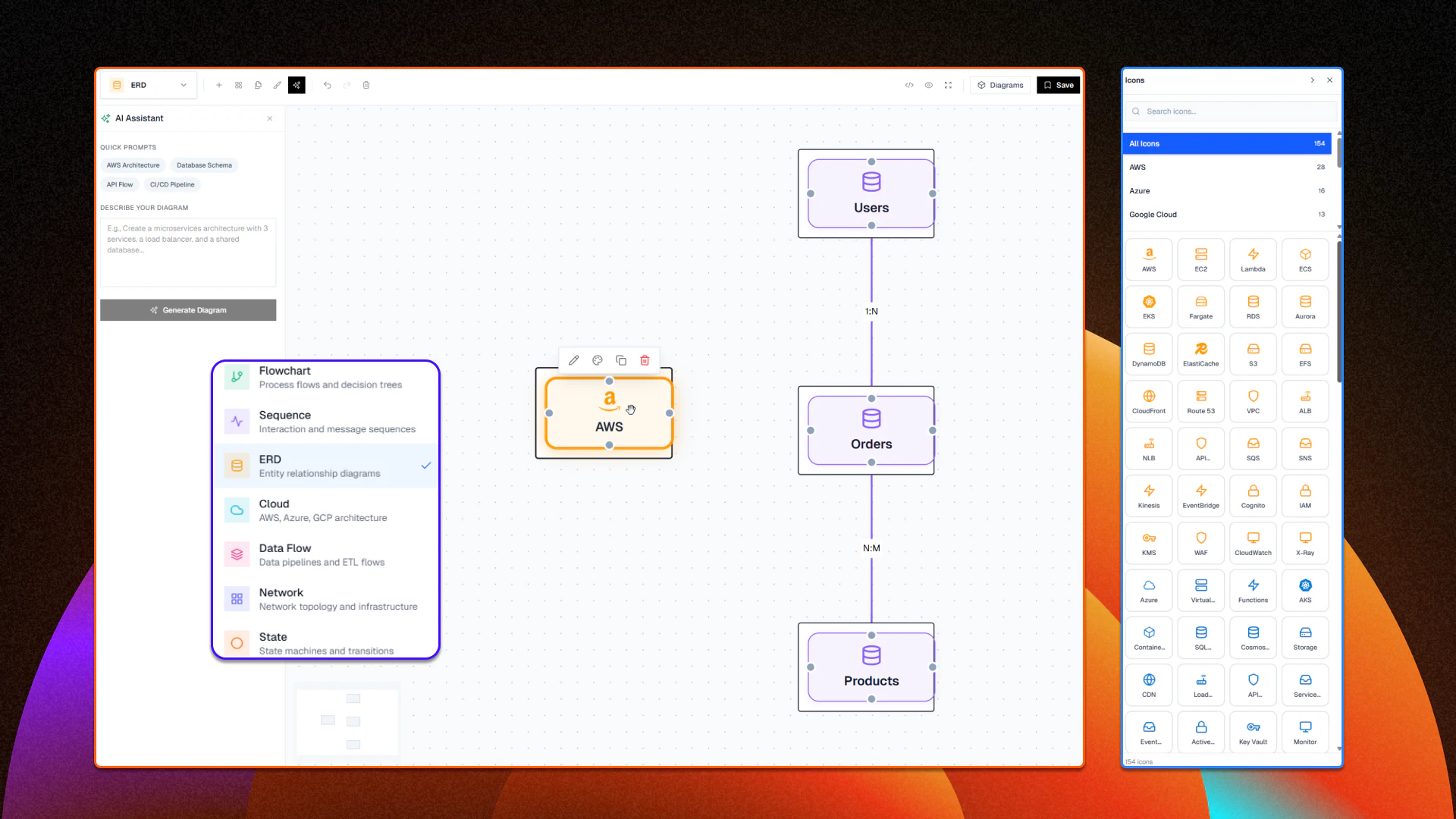This screenshot has height=819, width=1456.
Task: Toggle diagram preview with the eye icon
Action: coord(928,85)
